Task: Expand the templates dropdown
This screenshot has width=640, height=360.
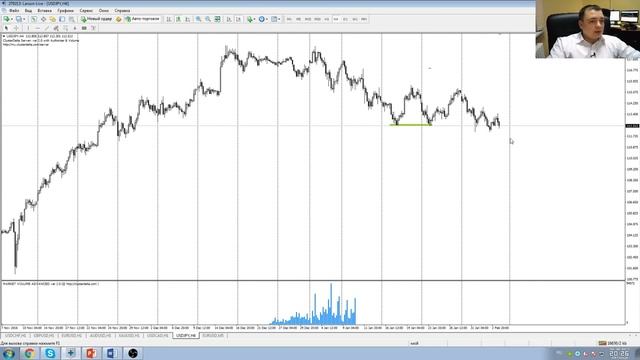Action: point(279,19)
